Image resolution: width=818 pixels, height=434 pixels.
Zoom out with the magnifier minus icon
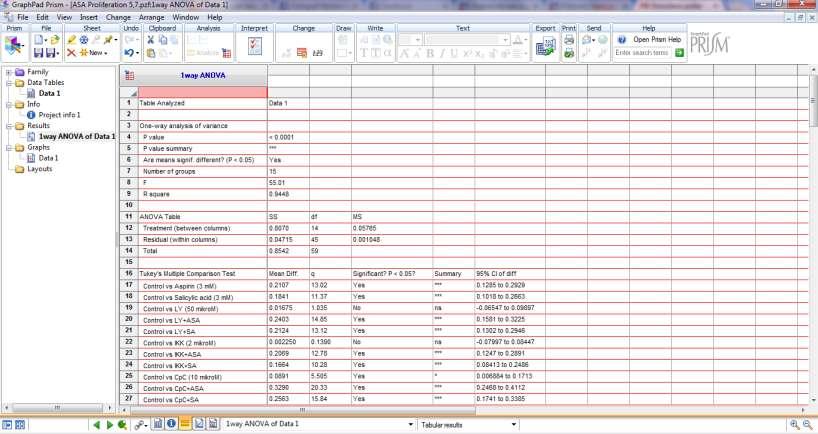(x=807, y=425)
